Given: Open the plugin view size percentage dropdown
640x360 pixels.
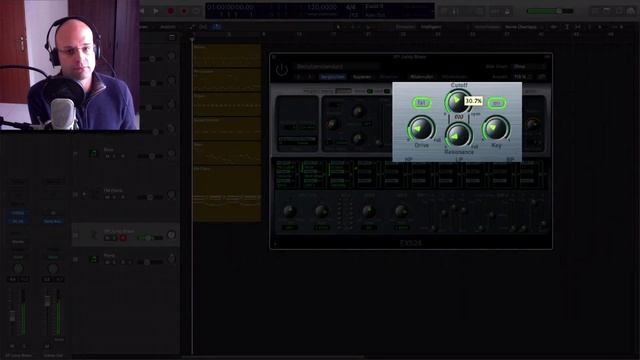Looking at the screenshot, I should pyautogui.click(x=522, y=77).
